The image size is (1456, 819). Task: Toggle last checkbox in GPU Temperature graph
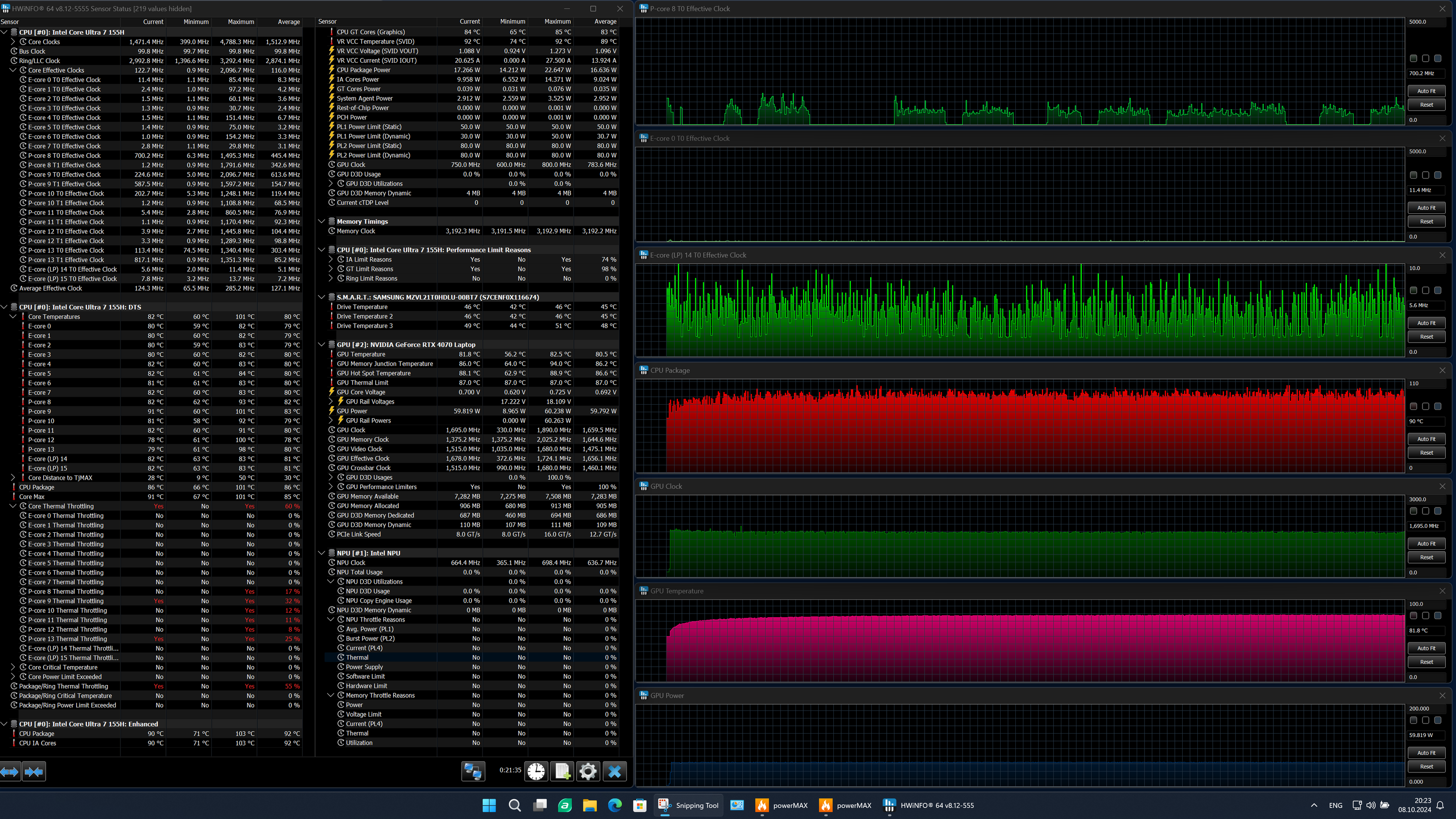coord(1438,616)
